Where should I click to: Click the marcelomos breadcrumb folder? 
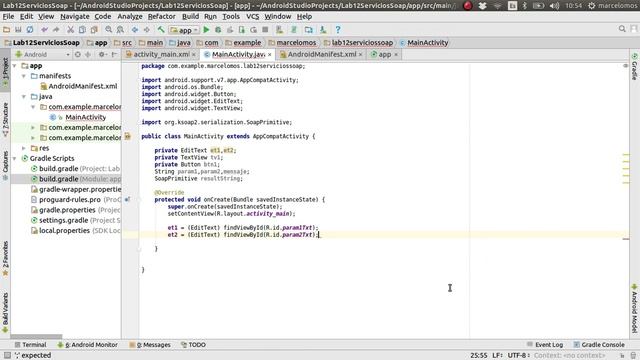coord(292,42)
